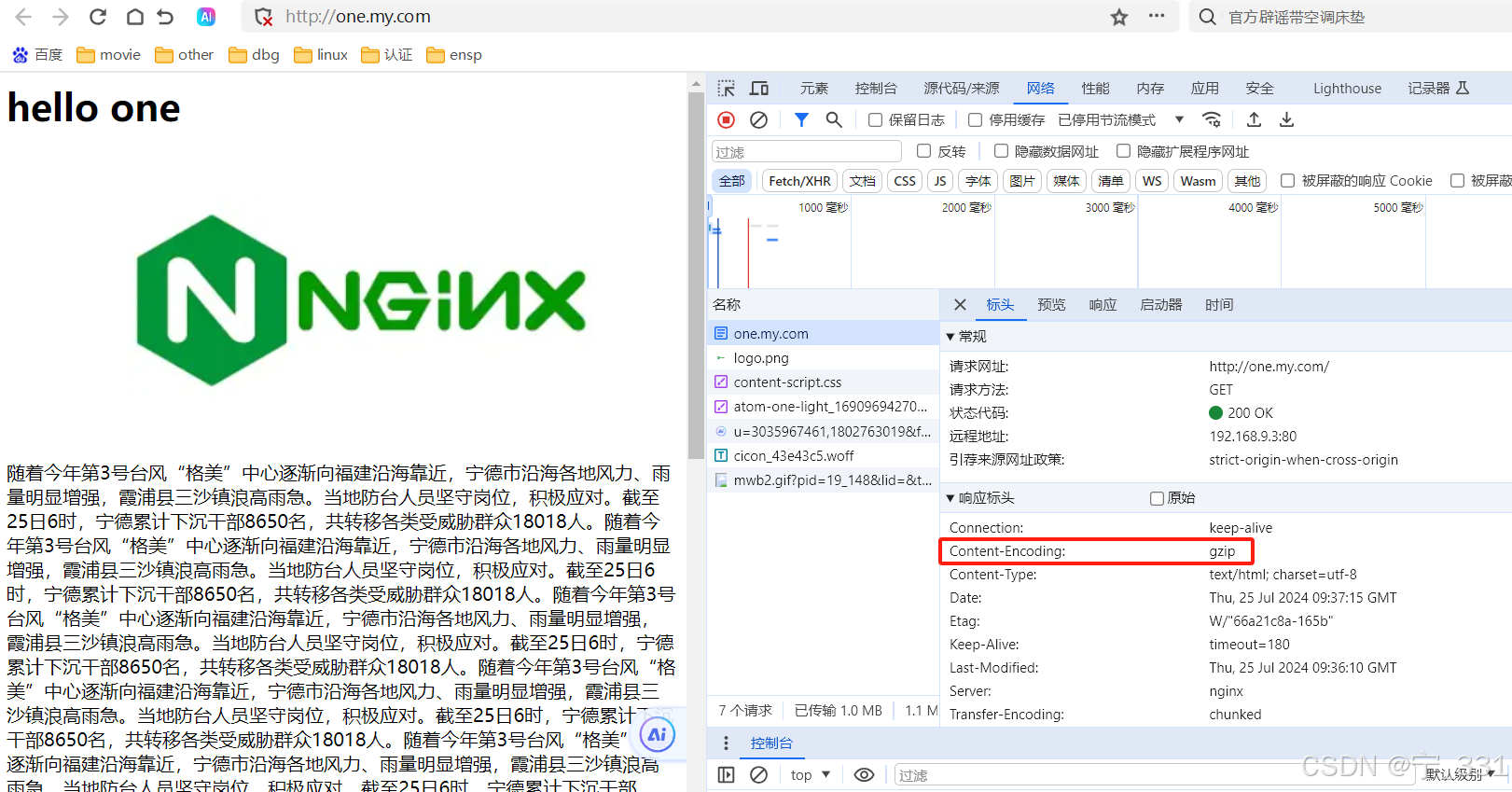Filter requests by CSS type
Viewport: 1512px width, 792px height.
tap(905, 181)
